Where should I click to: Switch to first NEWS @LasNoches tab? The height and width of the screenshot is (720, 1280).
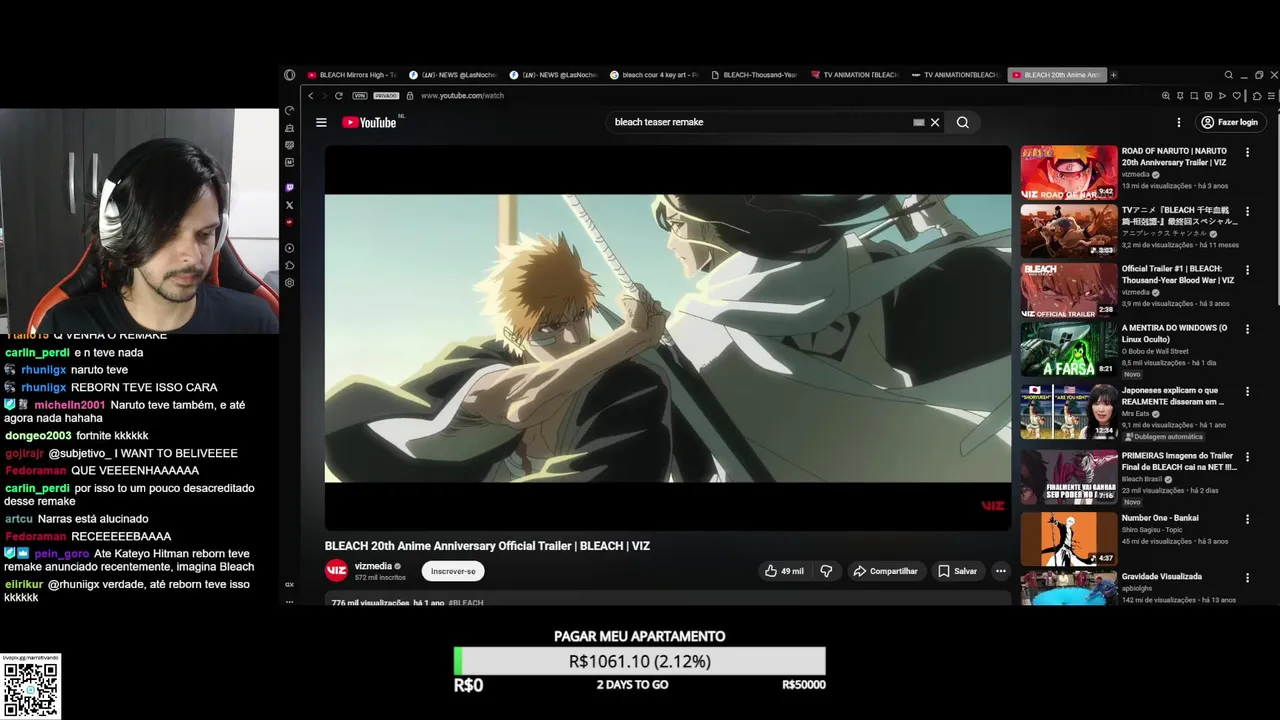tap(453, 75)
